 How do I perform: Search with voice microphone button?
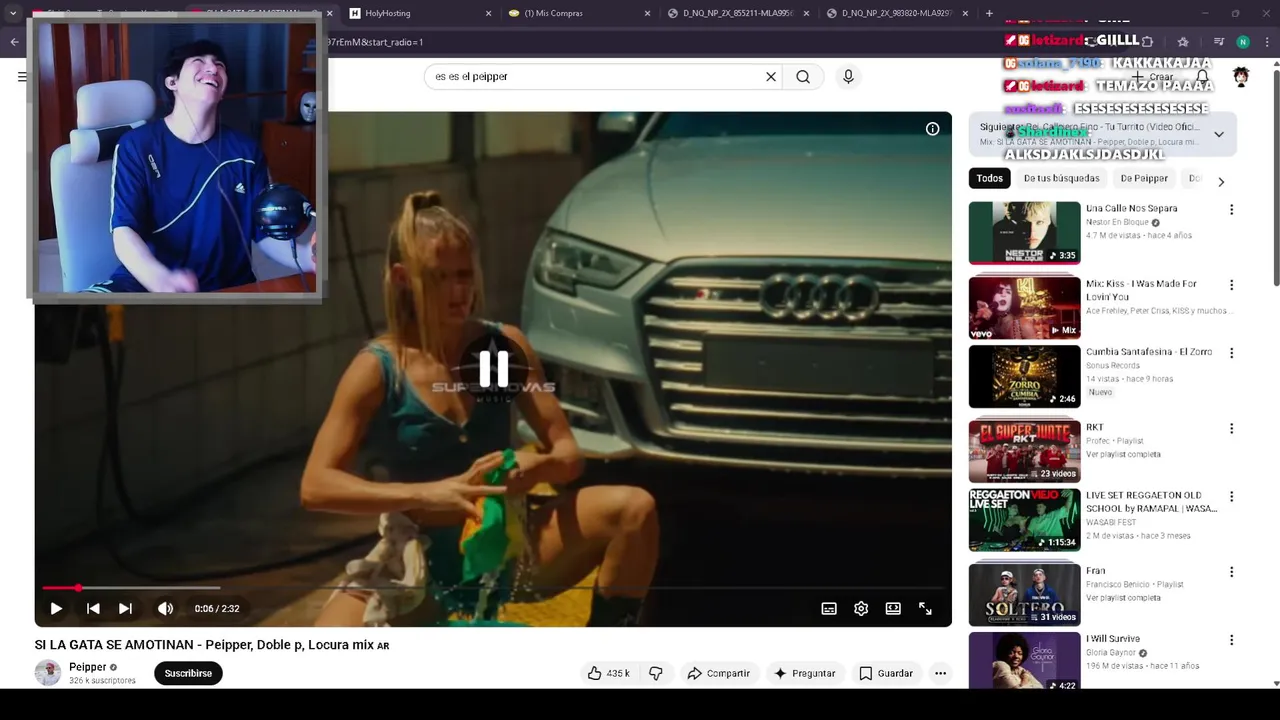tap(848, 76)
